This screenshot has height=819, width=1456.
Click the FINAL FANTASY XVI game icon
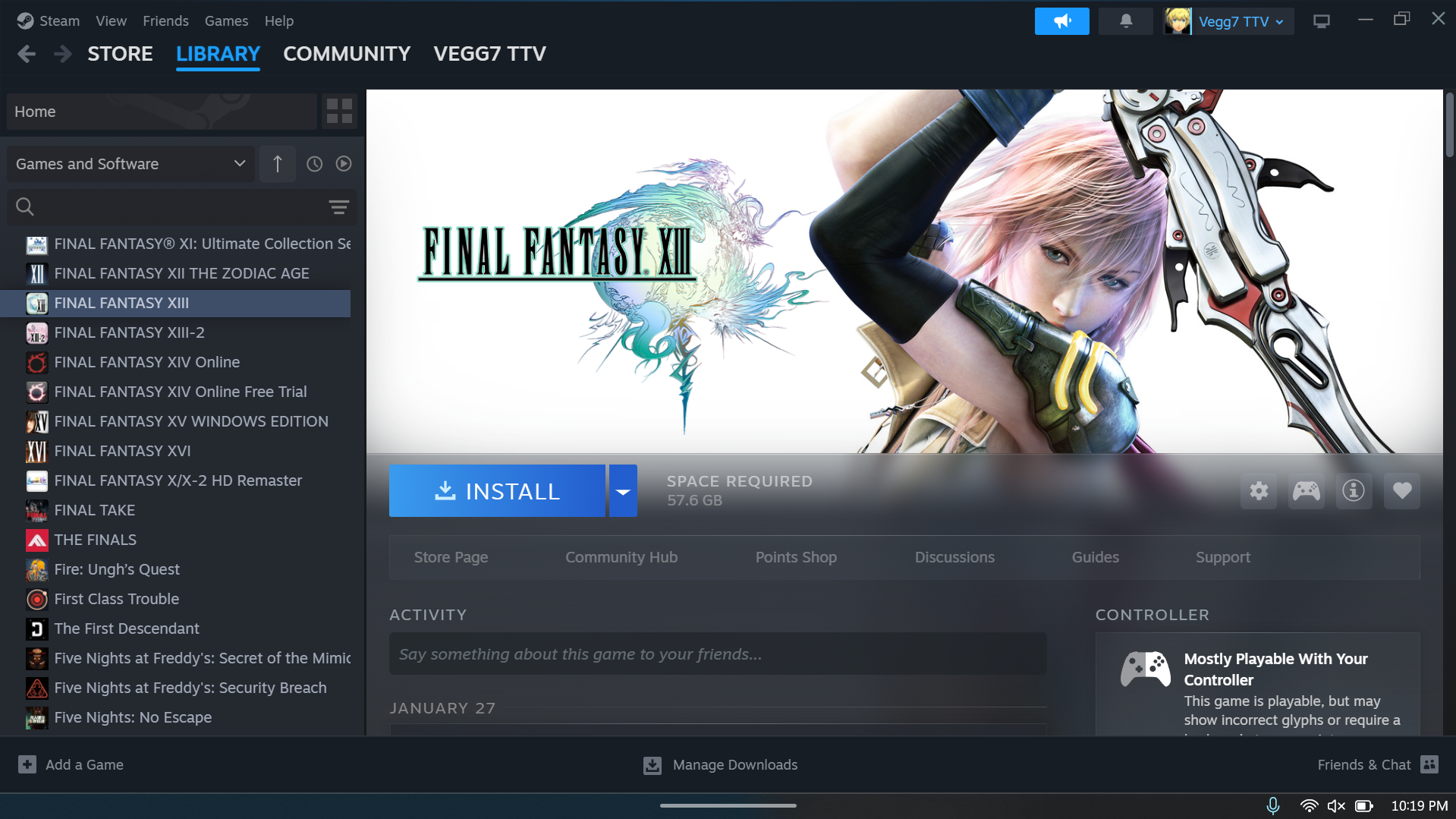tap(36, 452)
